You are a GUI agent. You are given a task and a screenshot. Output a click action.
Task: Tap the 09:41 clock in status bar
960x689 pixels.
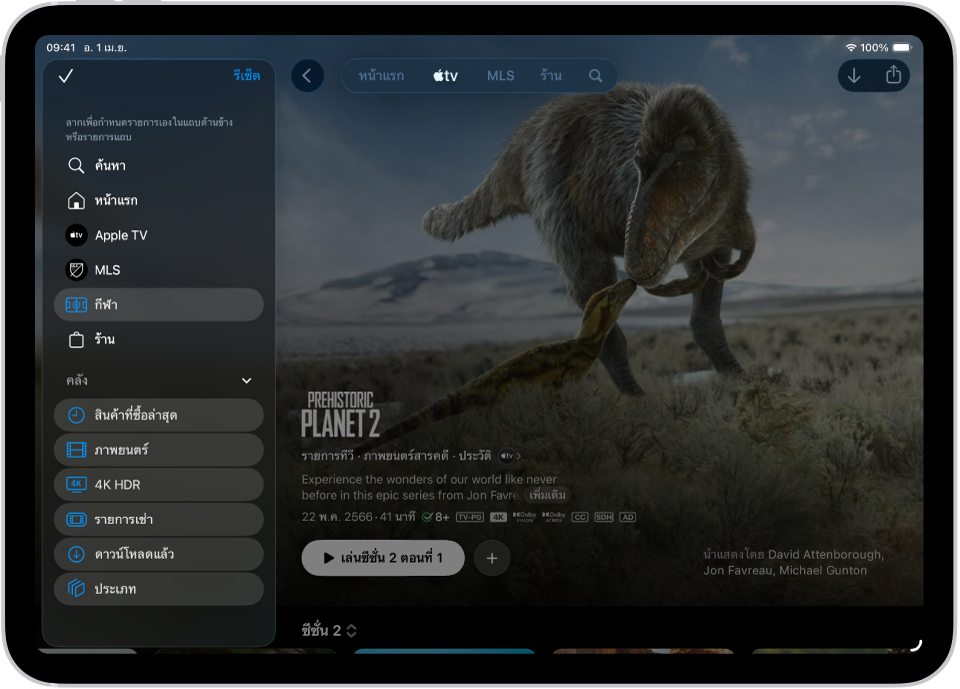pos(61,47)
